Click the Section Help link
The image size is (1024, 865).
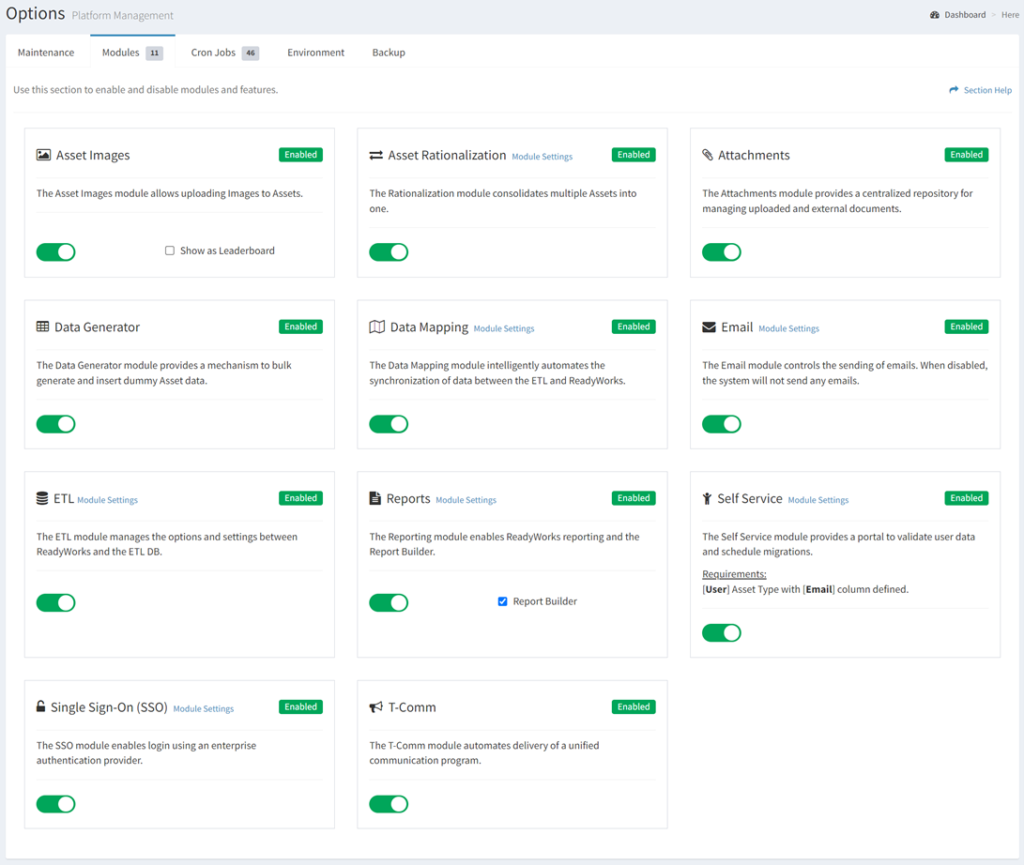(x=986, y=89)
